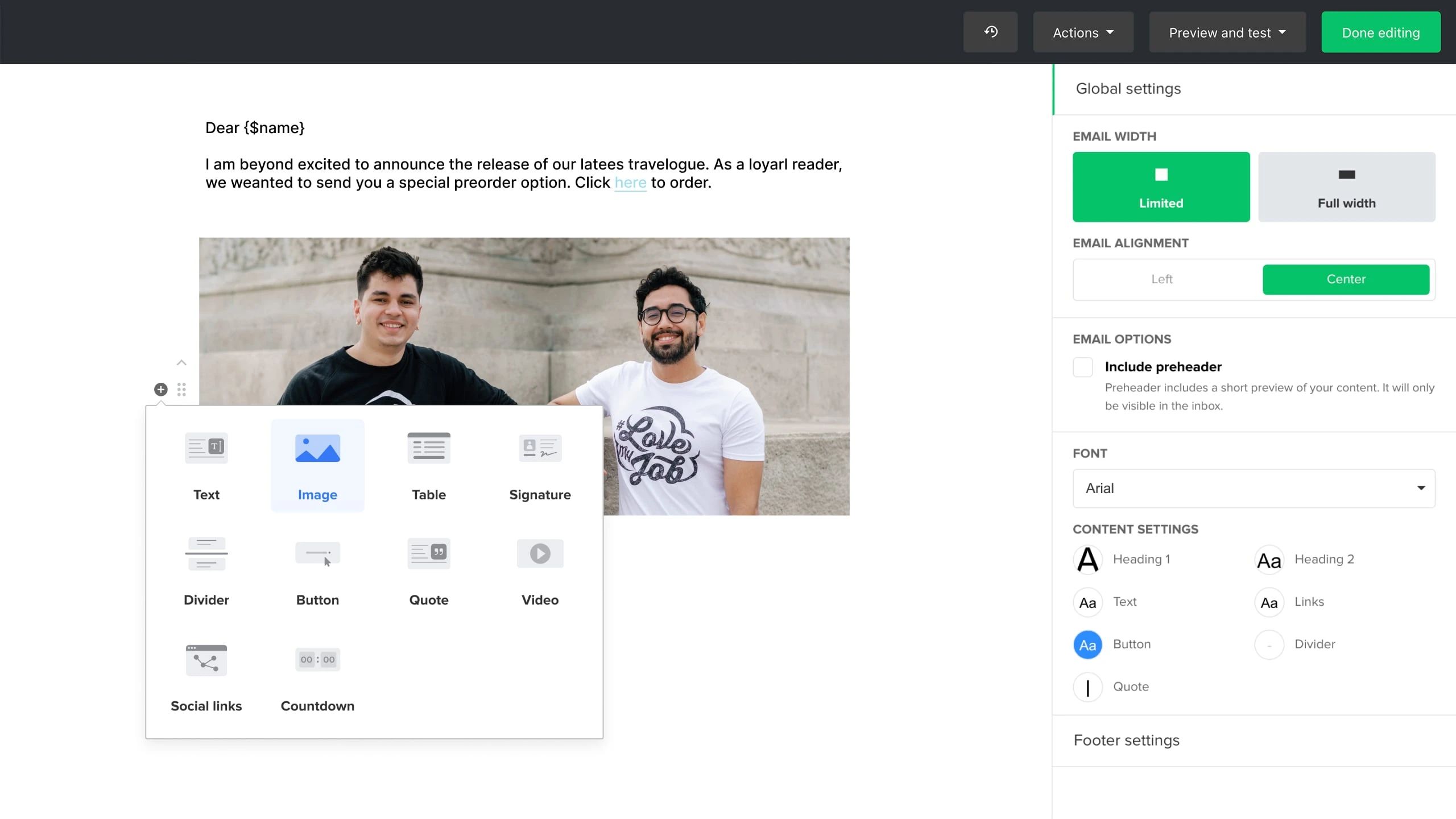Image resolution: width=1456 pixels, height=819 pixels.
Task: Expand the Actions dropdown
Action: [1083, 32]
